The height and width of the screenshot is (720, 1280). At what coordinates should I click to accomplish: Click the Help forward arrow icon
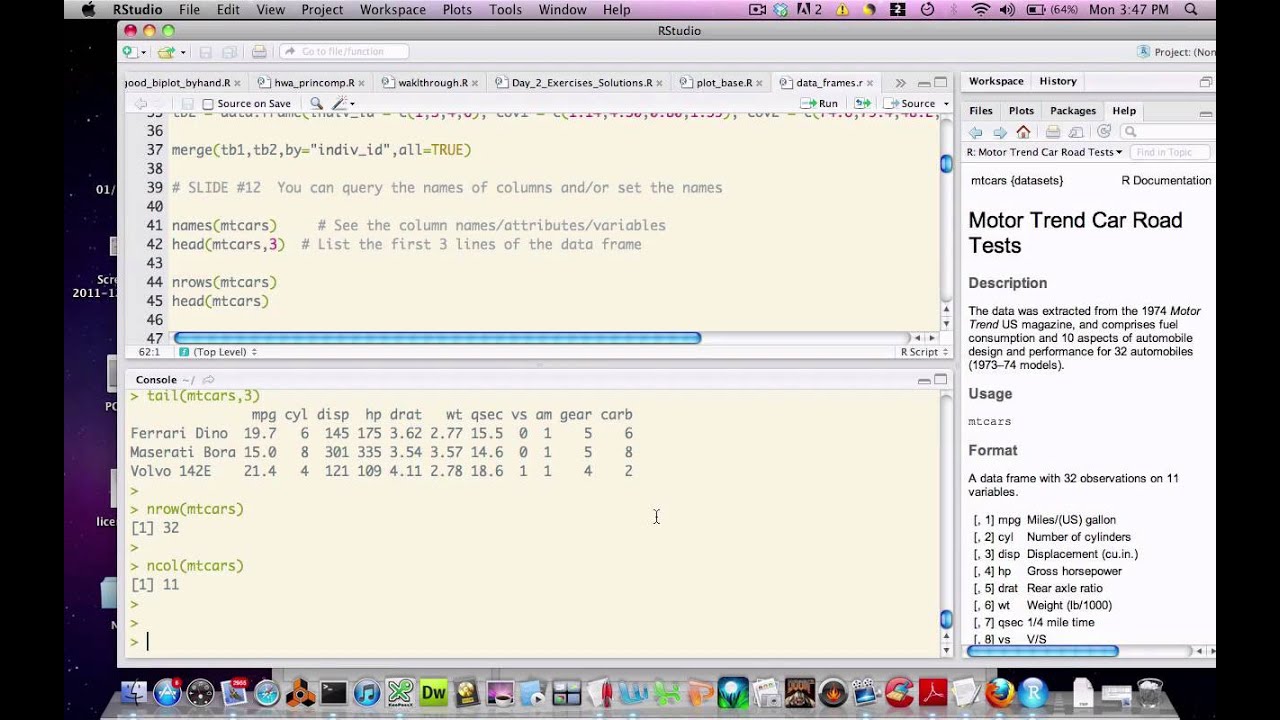999,132
